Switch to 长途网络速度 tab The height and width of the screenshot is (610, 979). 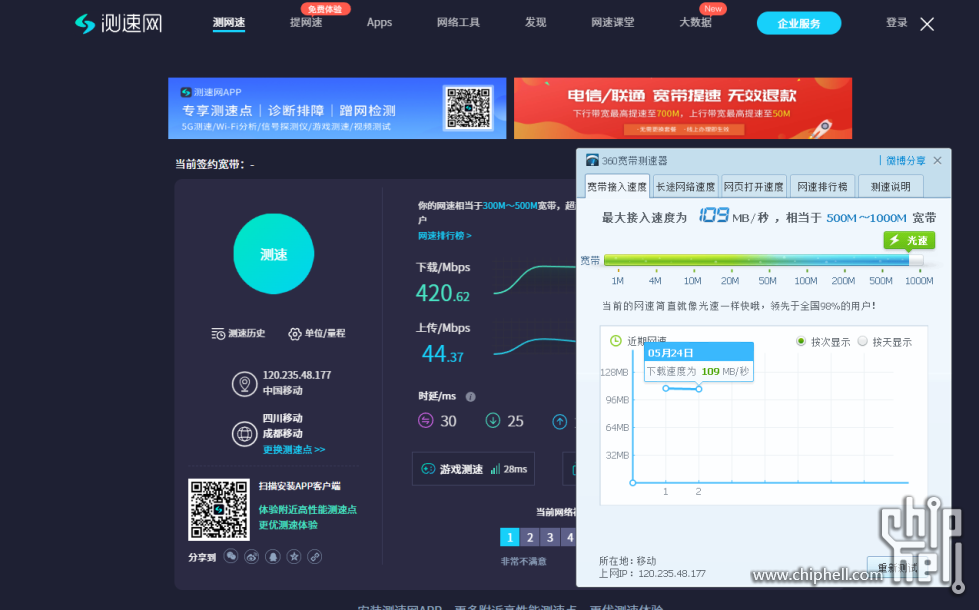686,187
